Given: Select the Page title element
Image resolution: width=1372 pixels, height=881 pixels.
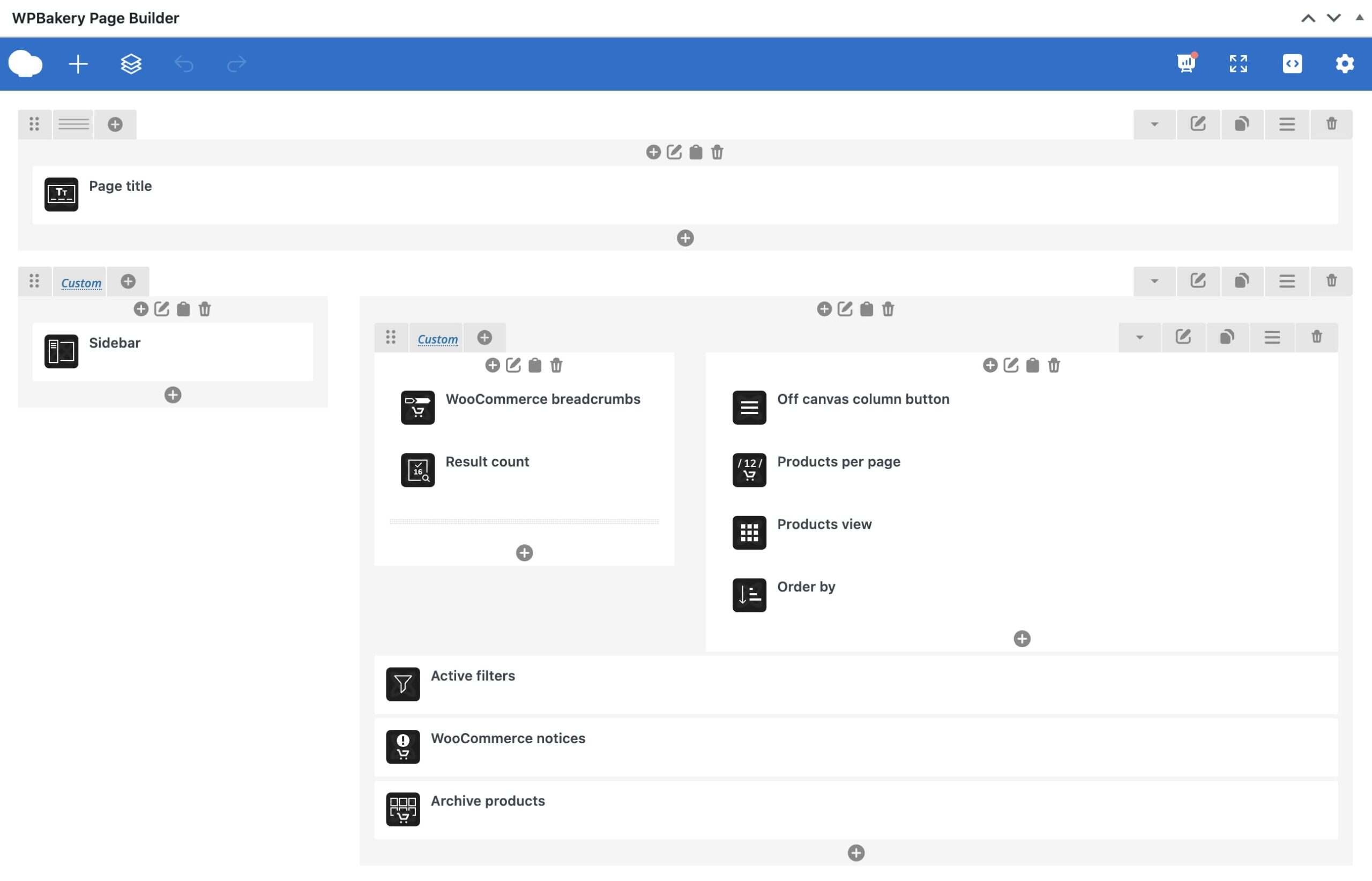Looking at the screenshot, I should tap(685, 195).
